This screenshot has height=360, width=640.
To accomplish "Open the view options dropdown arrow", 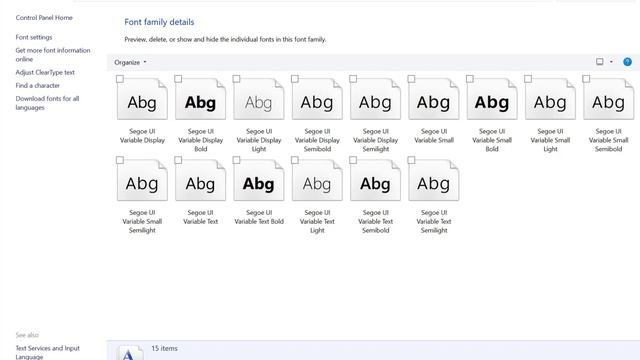I will coord(611,62).
